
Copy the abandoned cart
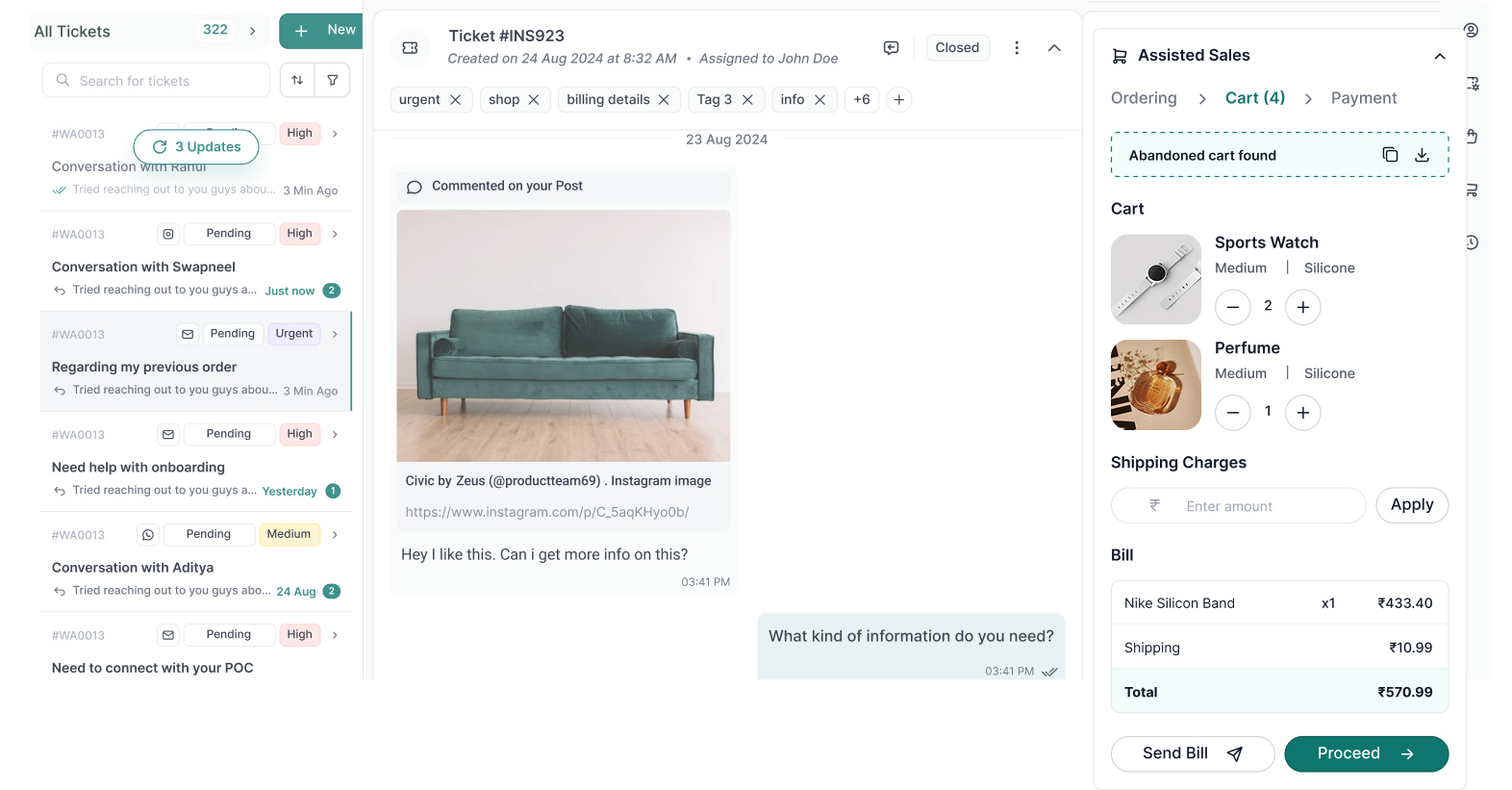point(1390,155)
